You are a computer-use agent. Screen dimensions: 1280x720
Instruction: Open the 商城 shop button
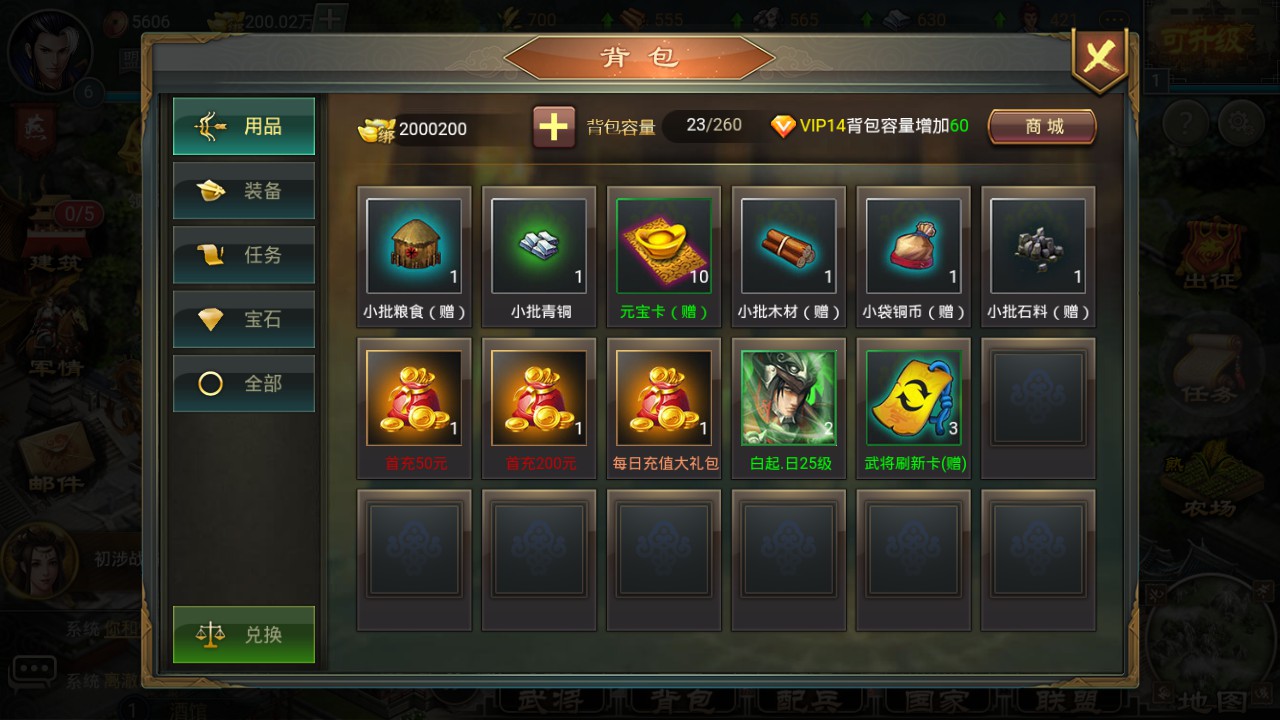pos(1043,127)
